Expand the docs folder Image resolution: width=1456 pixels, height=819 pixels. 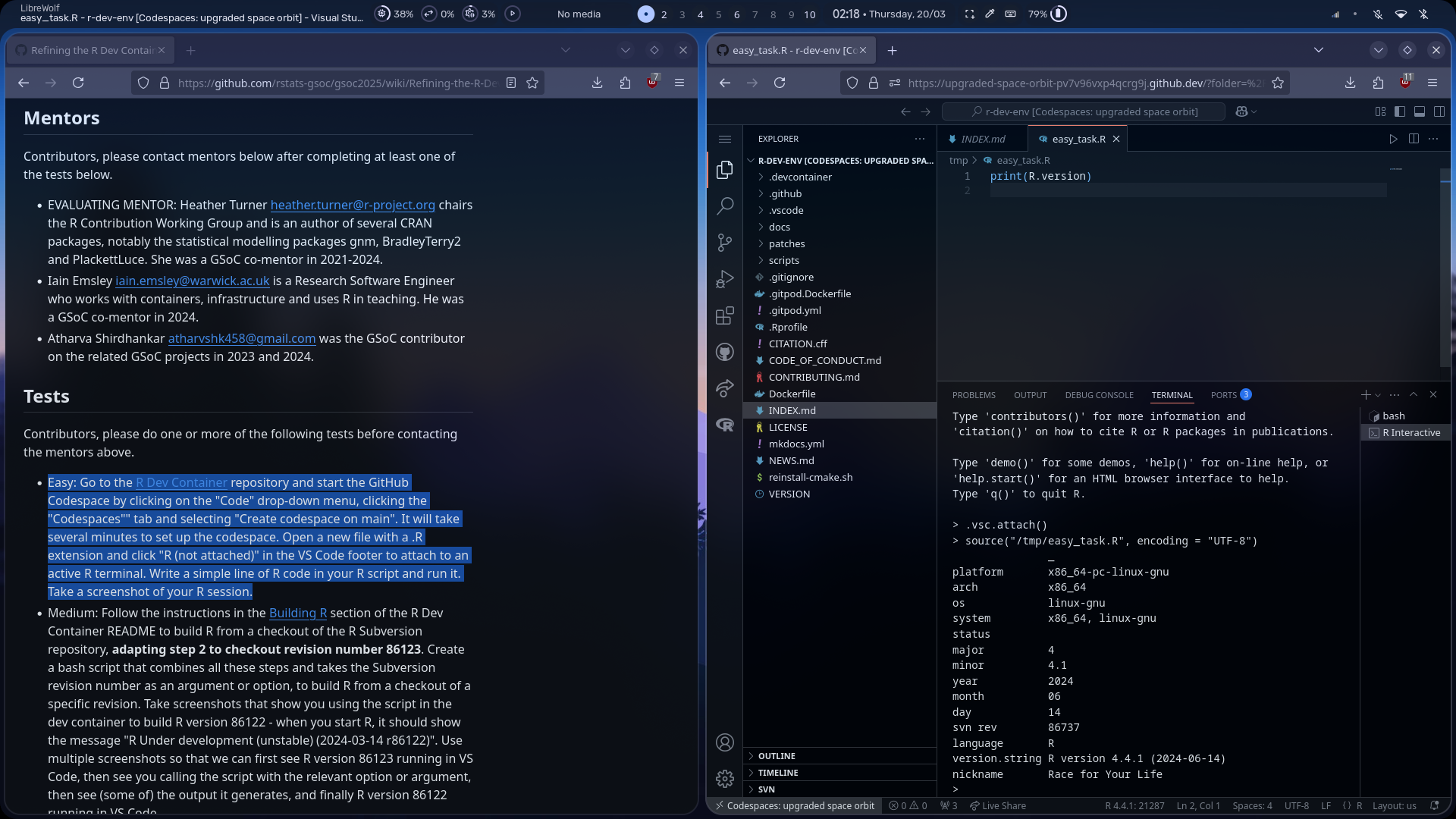coord(840,227)
